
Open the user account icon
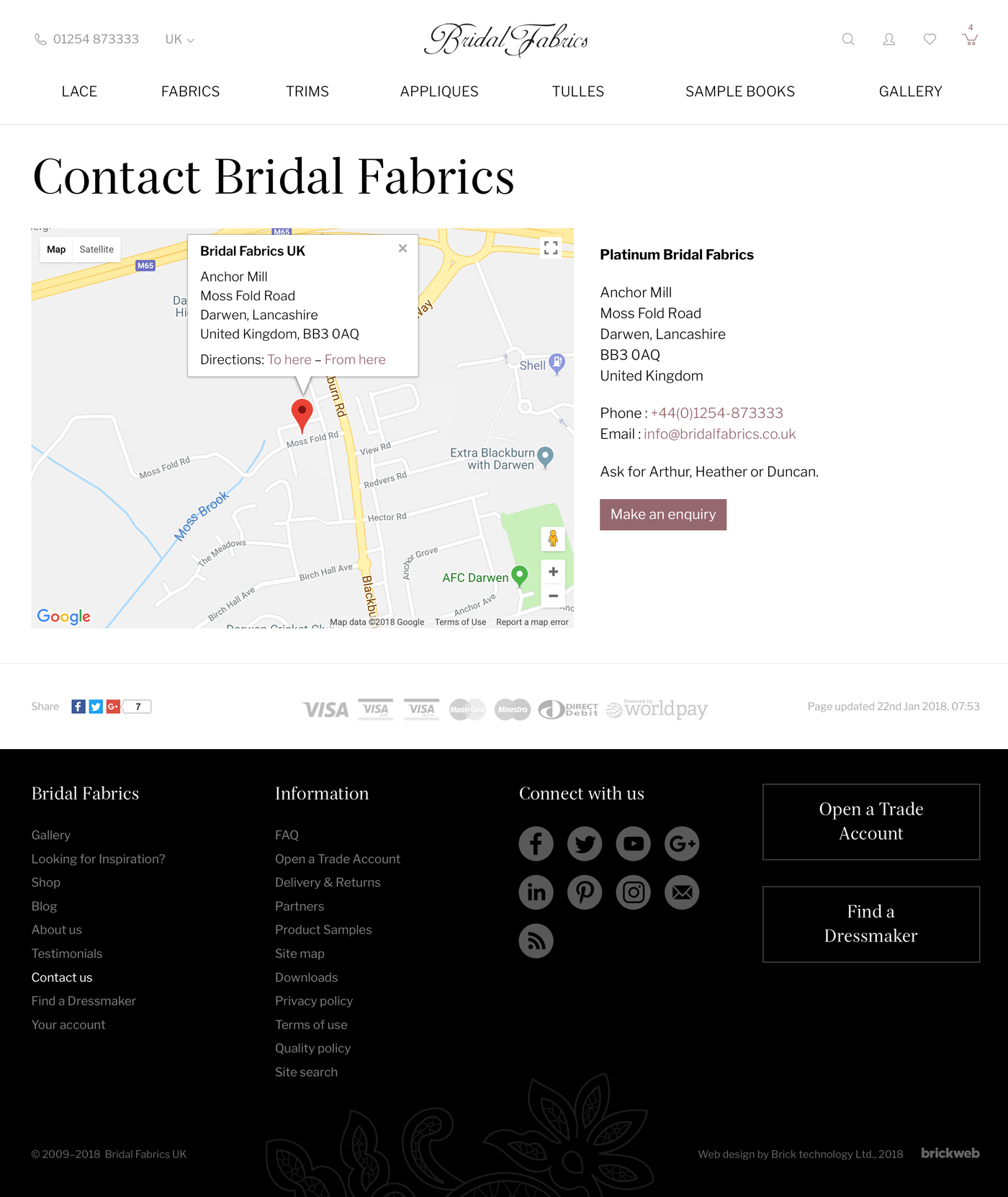[x=889, y=39]
